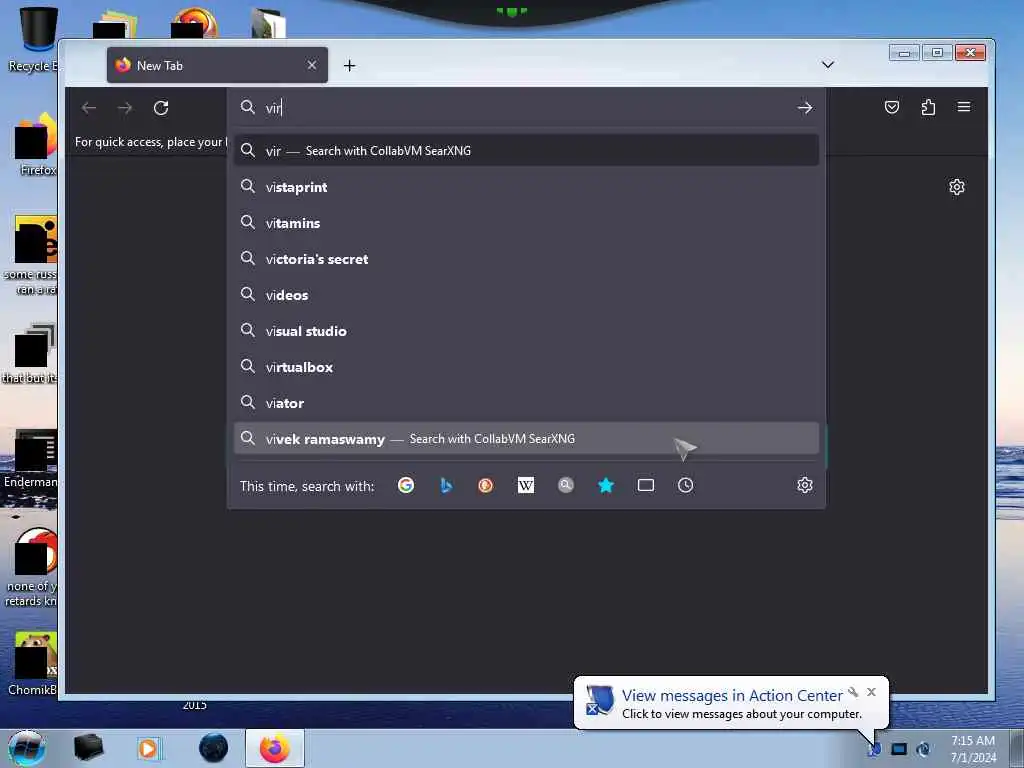This screenshot has width=1024, height=768.
Task: Open balloon notification wrench settings
Action: (x=853, y=692)
